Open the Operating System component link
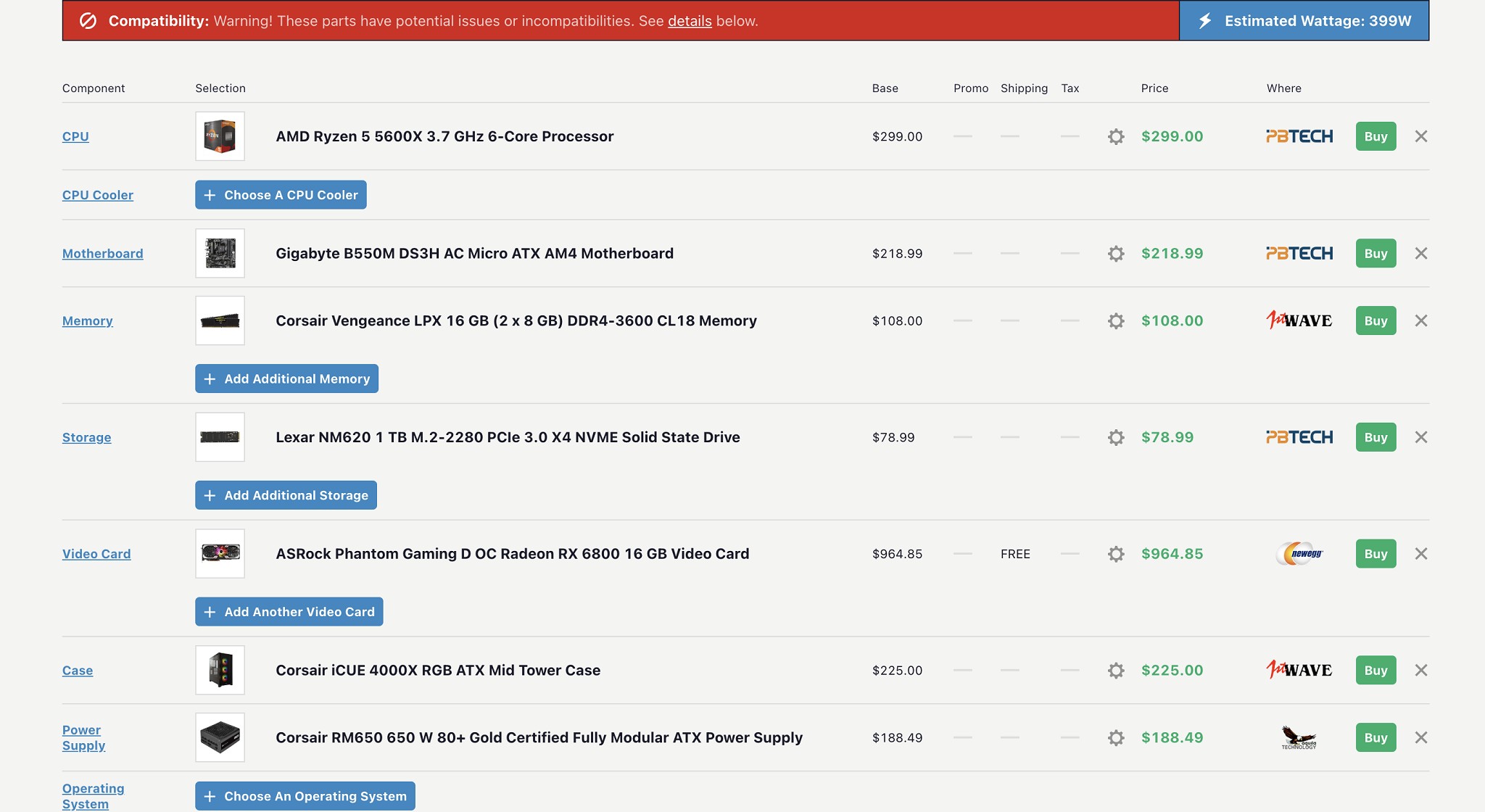Viewport: 1485px width, 812px height. coord(94,796)
